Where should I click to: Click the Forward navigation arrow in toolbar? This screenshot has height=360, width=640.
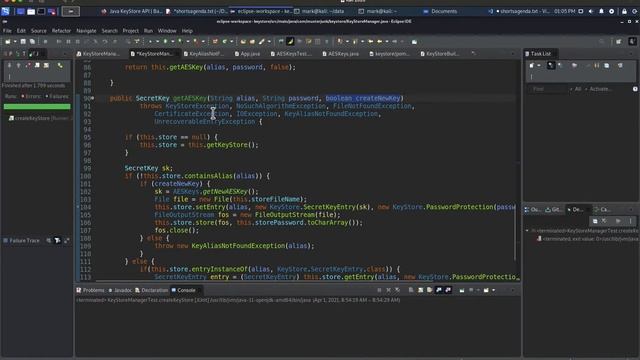coord(395,41)
